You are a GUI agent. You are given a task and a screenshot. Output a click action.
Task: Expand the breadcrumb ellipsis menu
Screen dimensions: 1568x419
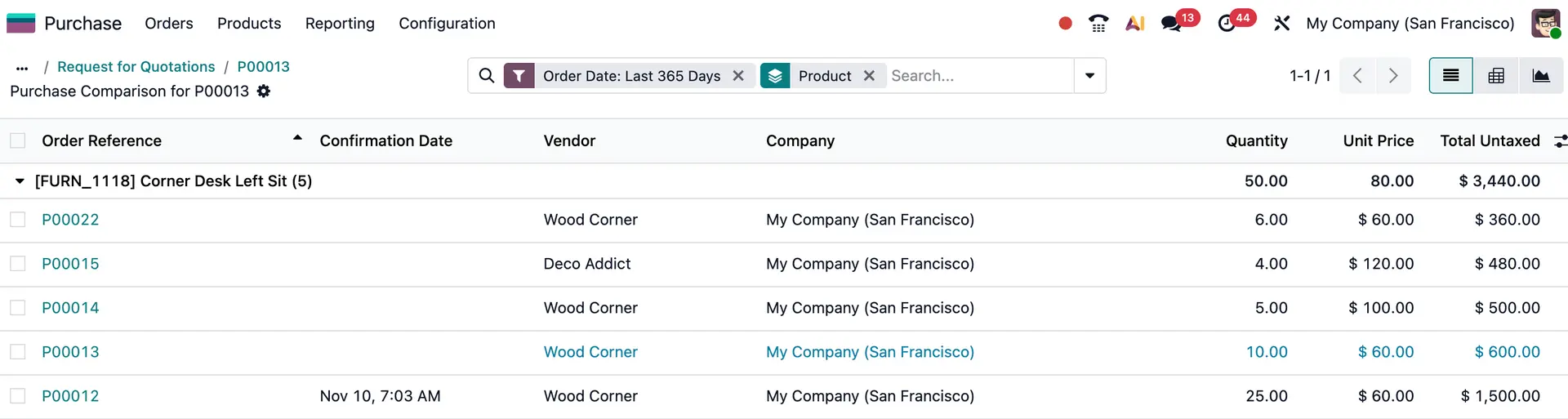tap(22, 68)
